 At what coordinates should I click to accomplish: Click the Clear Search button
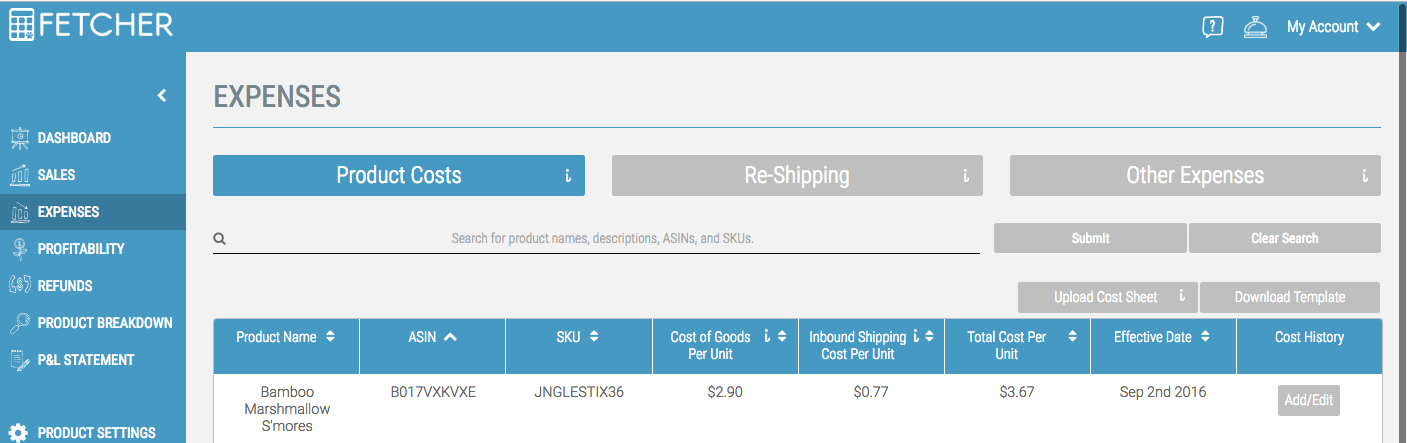click(1284, 238)
